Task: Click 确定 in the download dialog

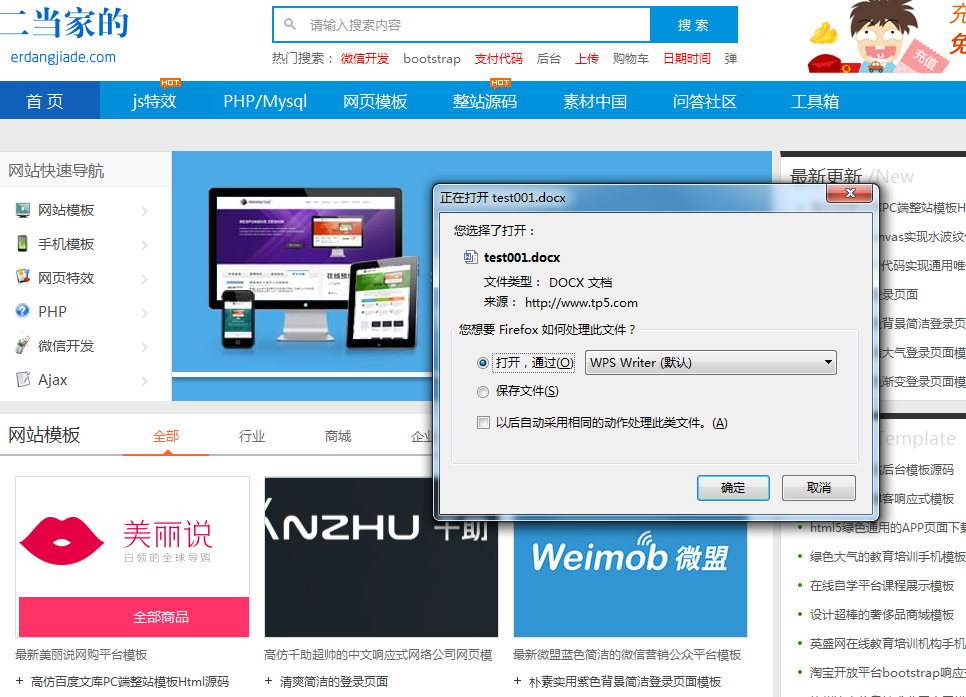Action: (x=733, y=487)
